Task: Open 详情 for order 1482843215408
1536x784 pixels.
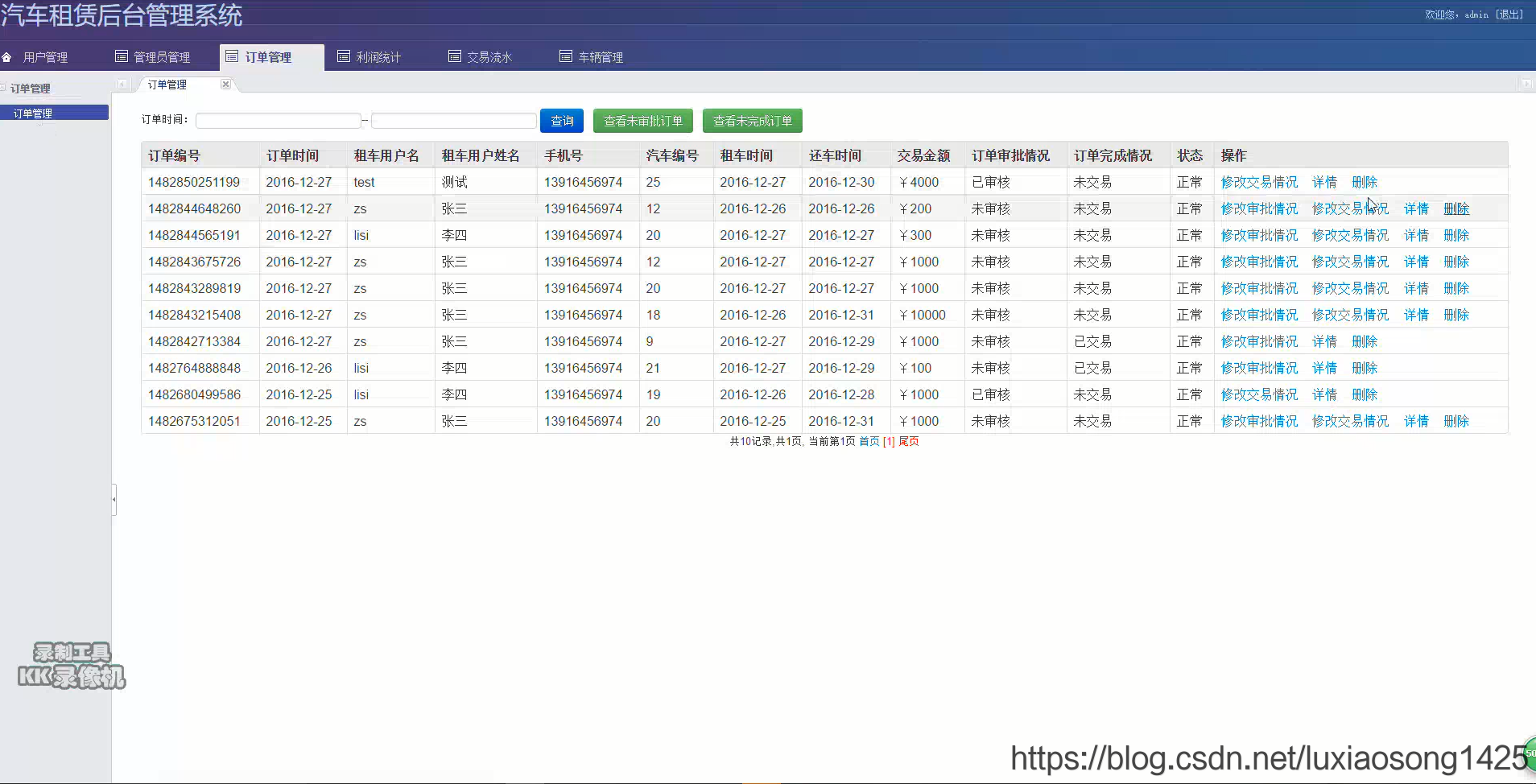Action: [1416, 315]
